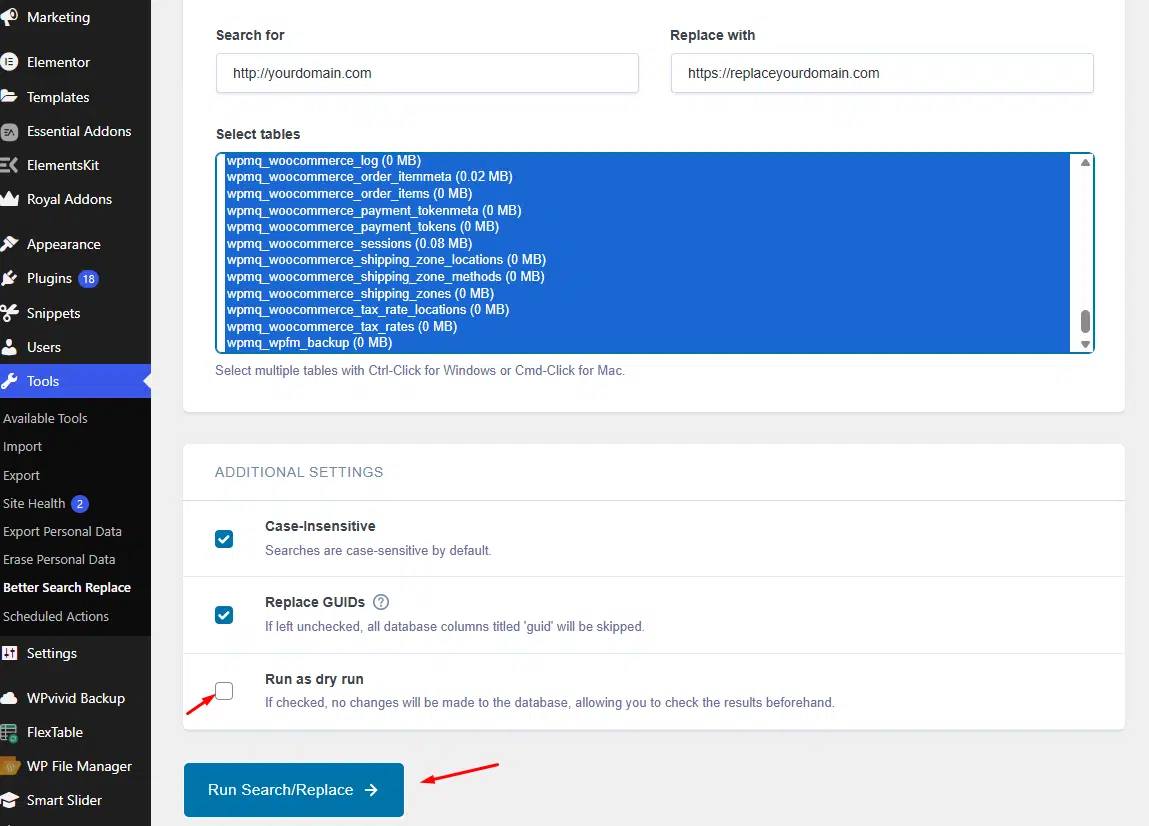Click the tables list scroll up arrow
Image resolution: width=1149 pixels, height=826 pixels.
point(1085,163)
